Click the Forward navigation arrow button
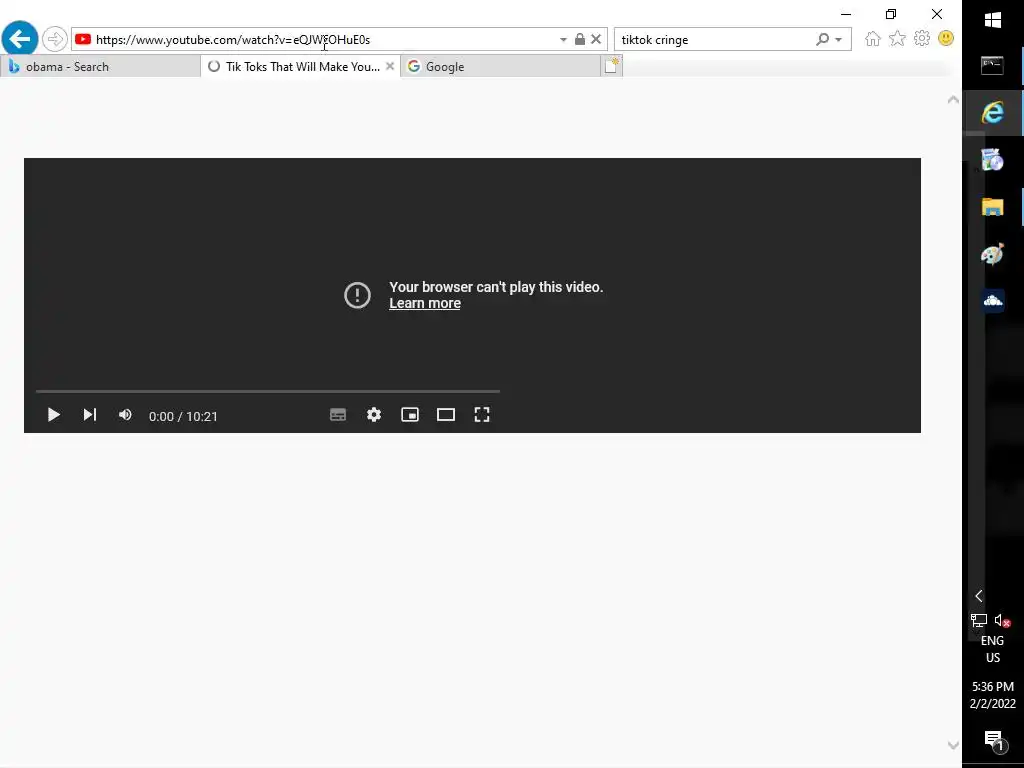 pos(55,39)
